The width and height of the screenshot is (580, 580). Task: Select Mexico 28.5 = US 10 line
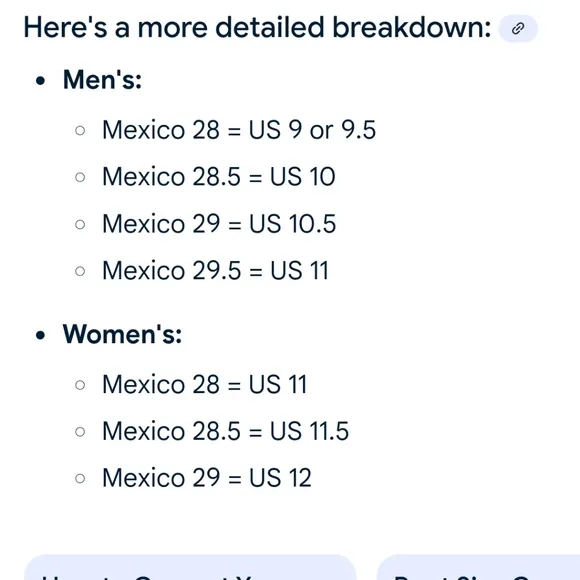point(219,176)
